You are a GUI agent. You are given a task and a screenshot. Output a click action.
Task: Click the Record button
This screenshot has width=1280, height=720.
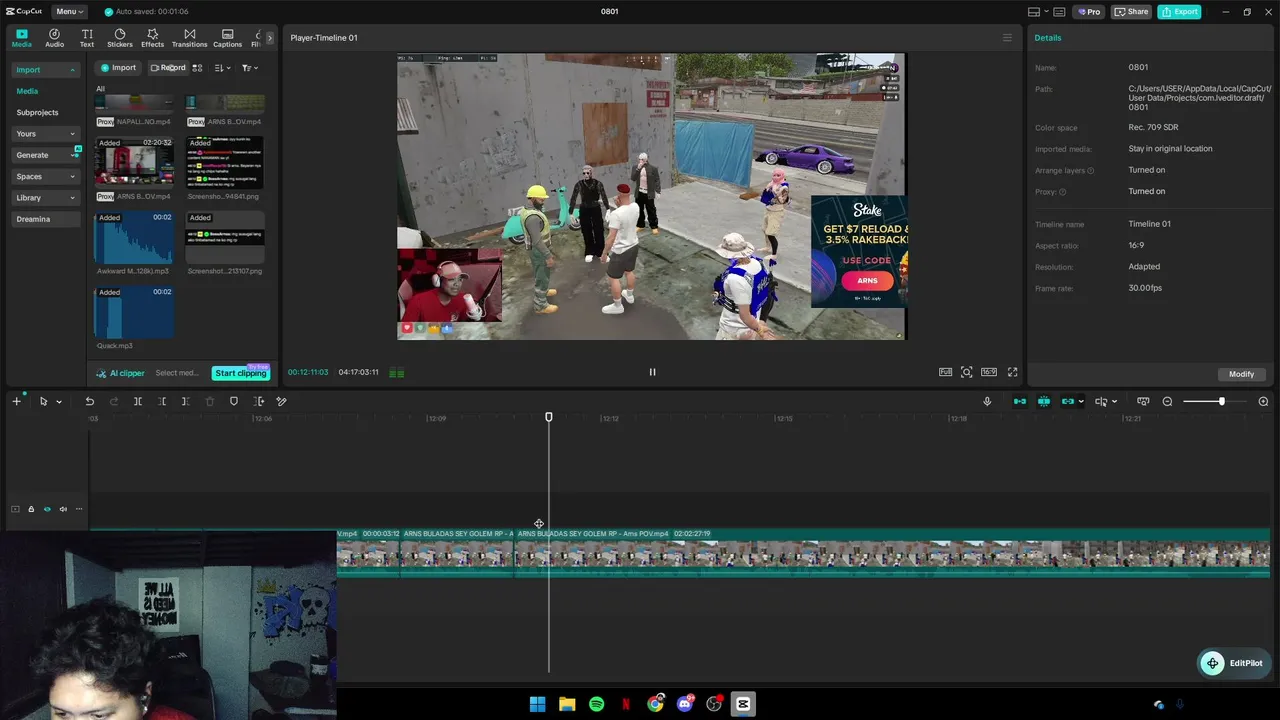coord(167,68)
